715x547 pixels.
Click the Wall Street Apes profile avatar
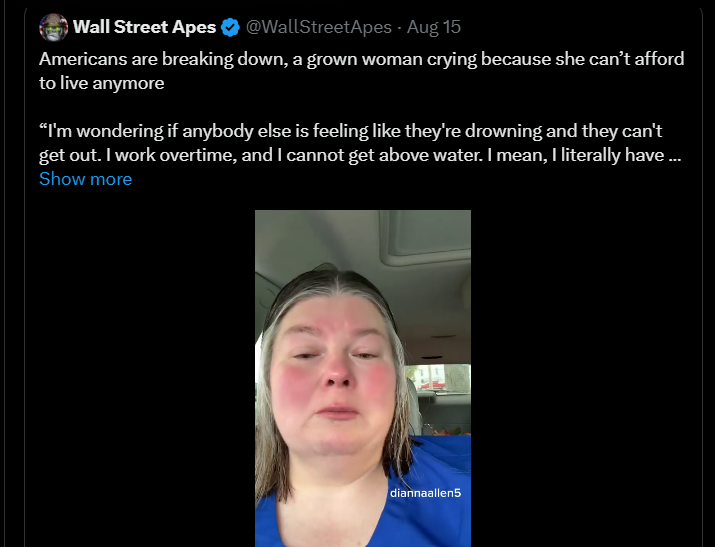pyautogui.click(x=53, y=27)
